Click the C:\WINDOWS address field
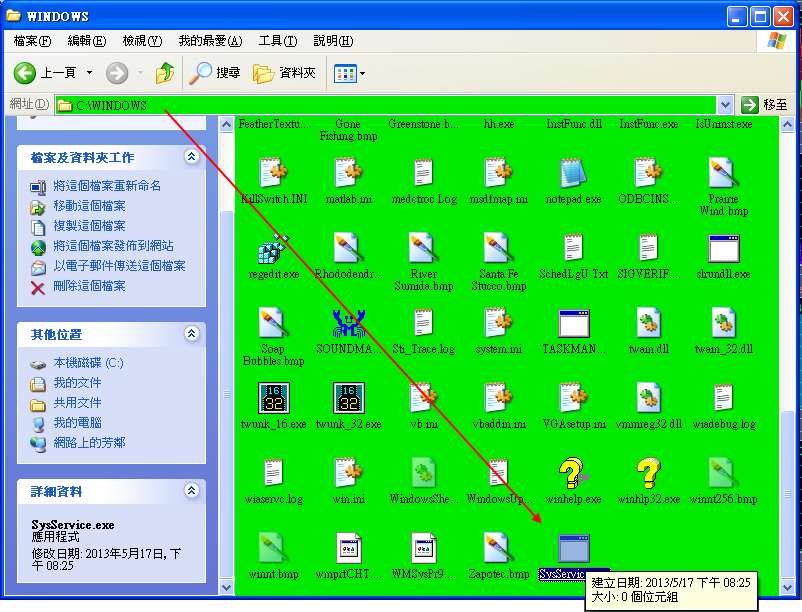 386,105
